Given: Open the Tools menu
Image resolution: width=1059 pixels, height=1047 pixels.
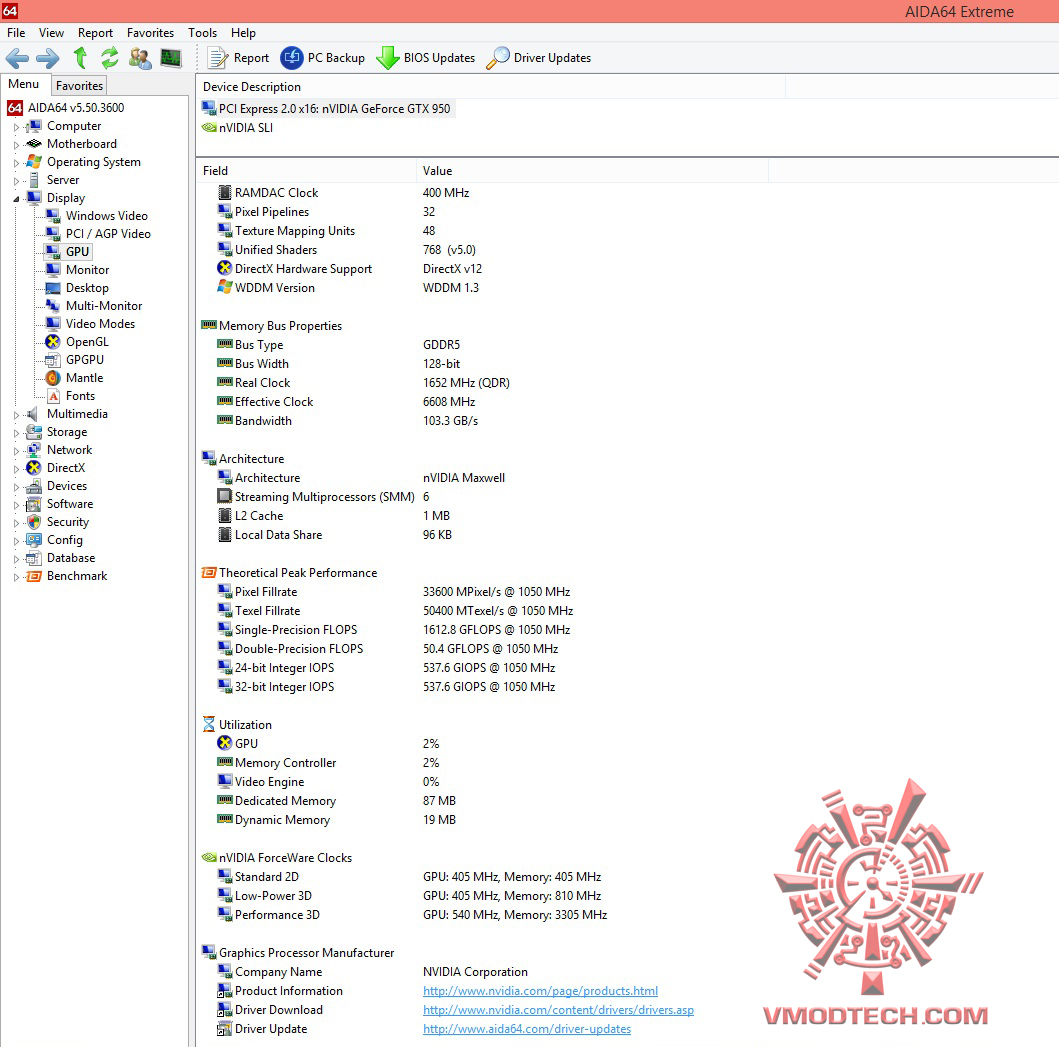Looking at the screenshot, I should pyautogui.click(x=202, y=32).
